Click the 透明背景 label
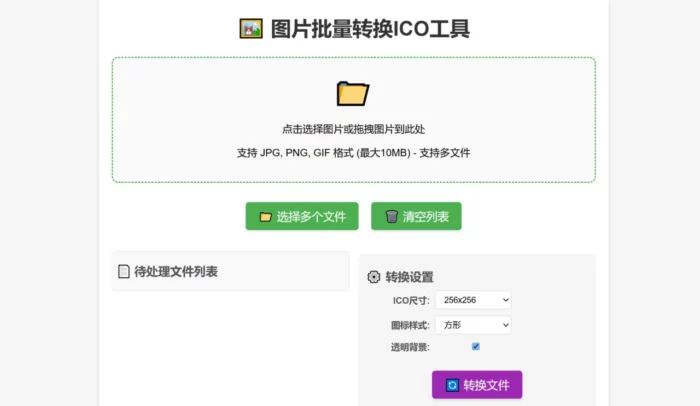This screenshot has width=700, height=406. tap(410, 347)
